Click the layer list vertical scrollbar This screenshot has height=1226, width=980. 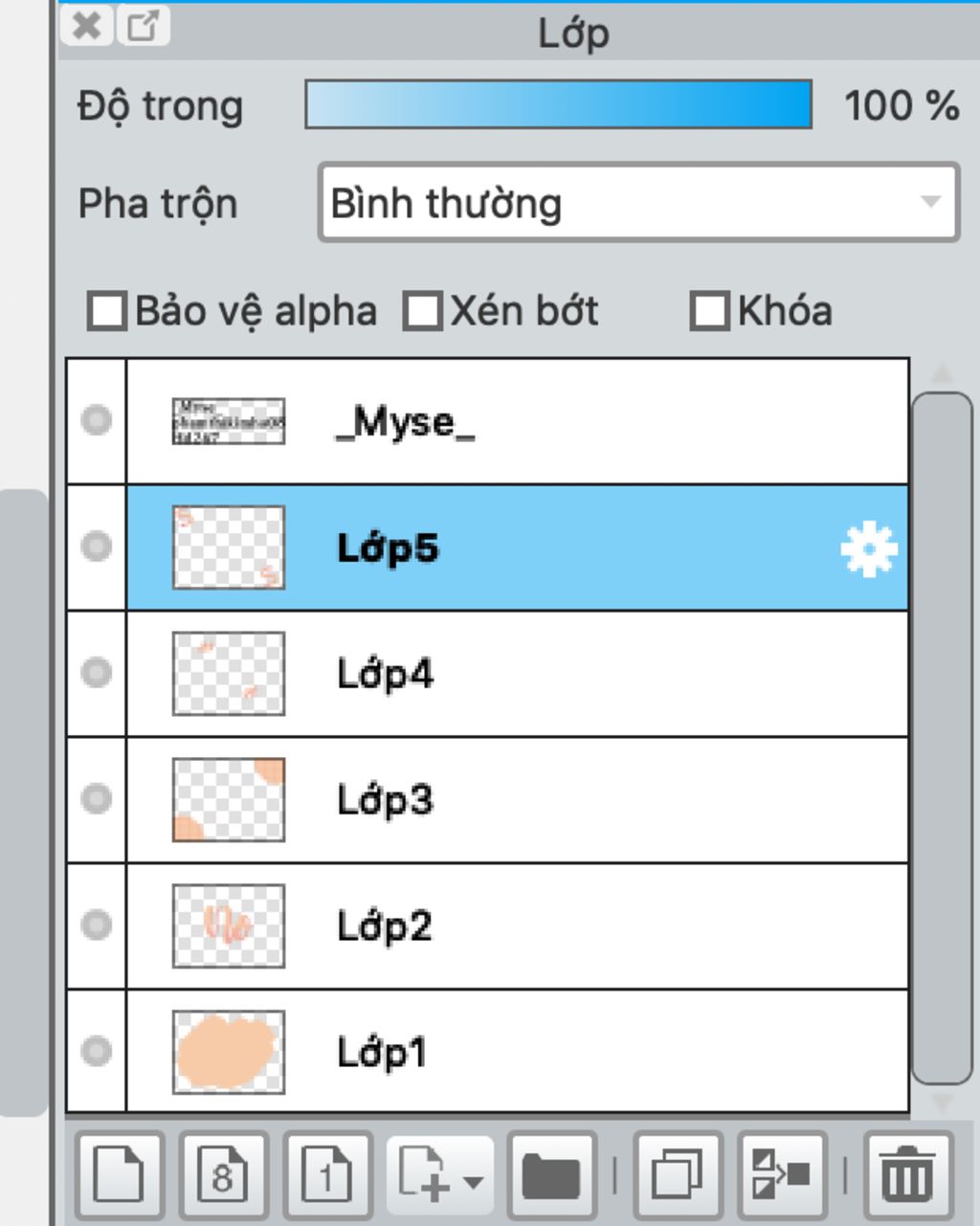[x=942, y=737]
